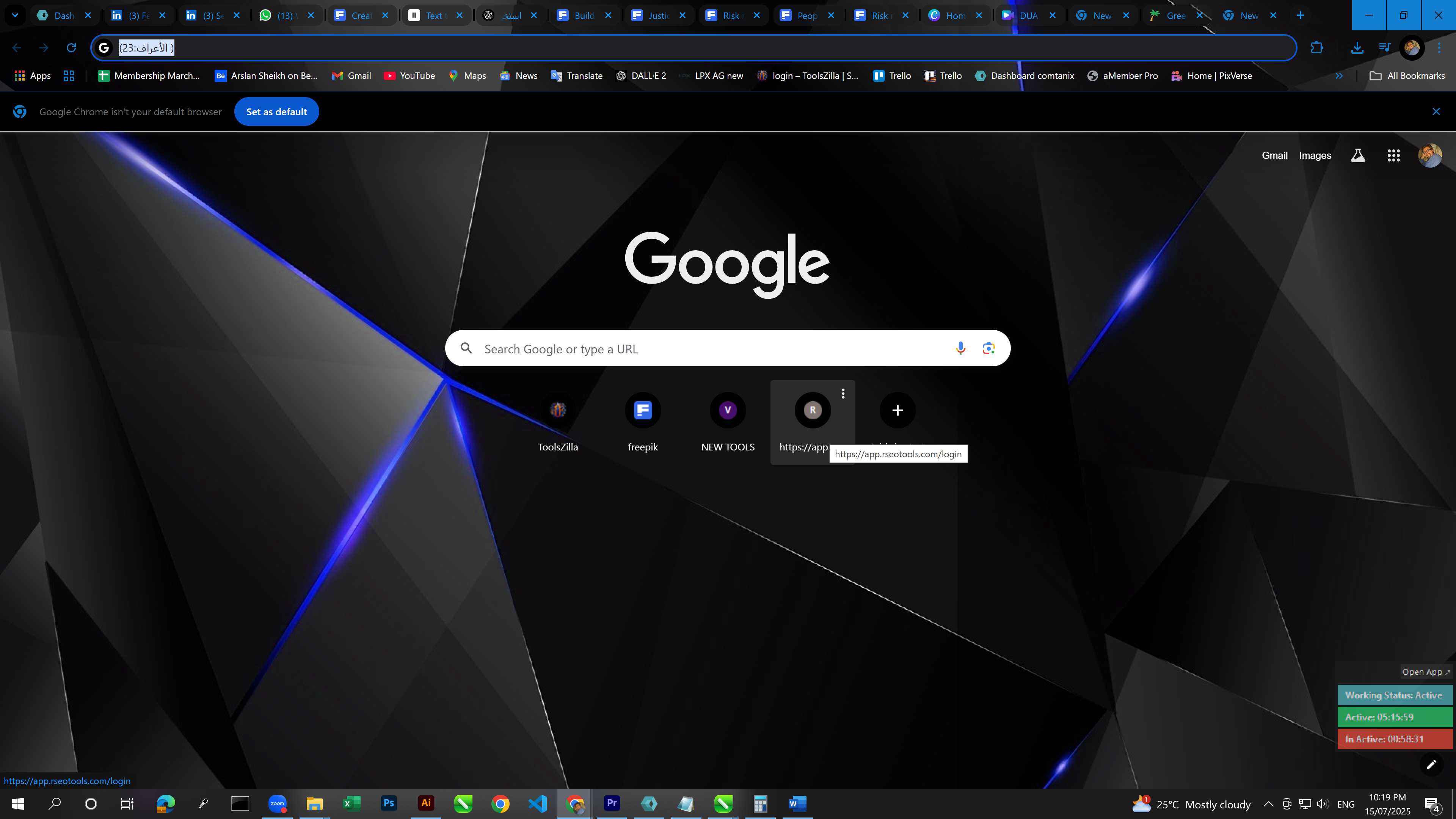Image resolution: width=1456 pixels, height=819 pixels.
Task: Click Set as default button
Action: pyautogui.click(x=276, y=112)
